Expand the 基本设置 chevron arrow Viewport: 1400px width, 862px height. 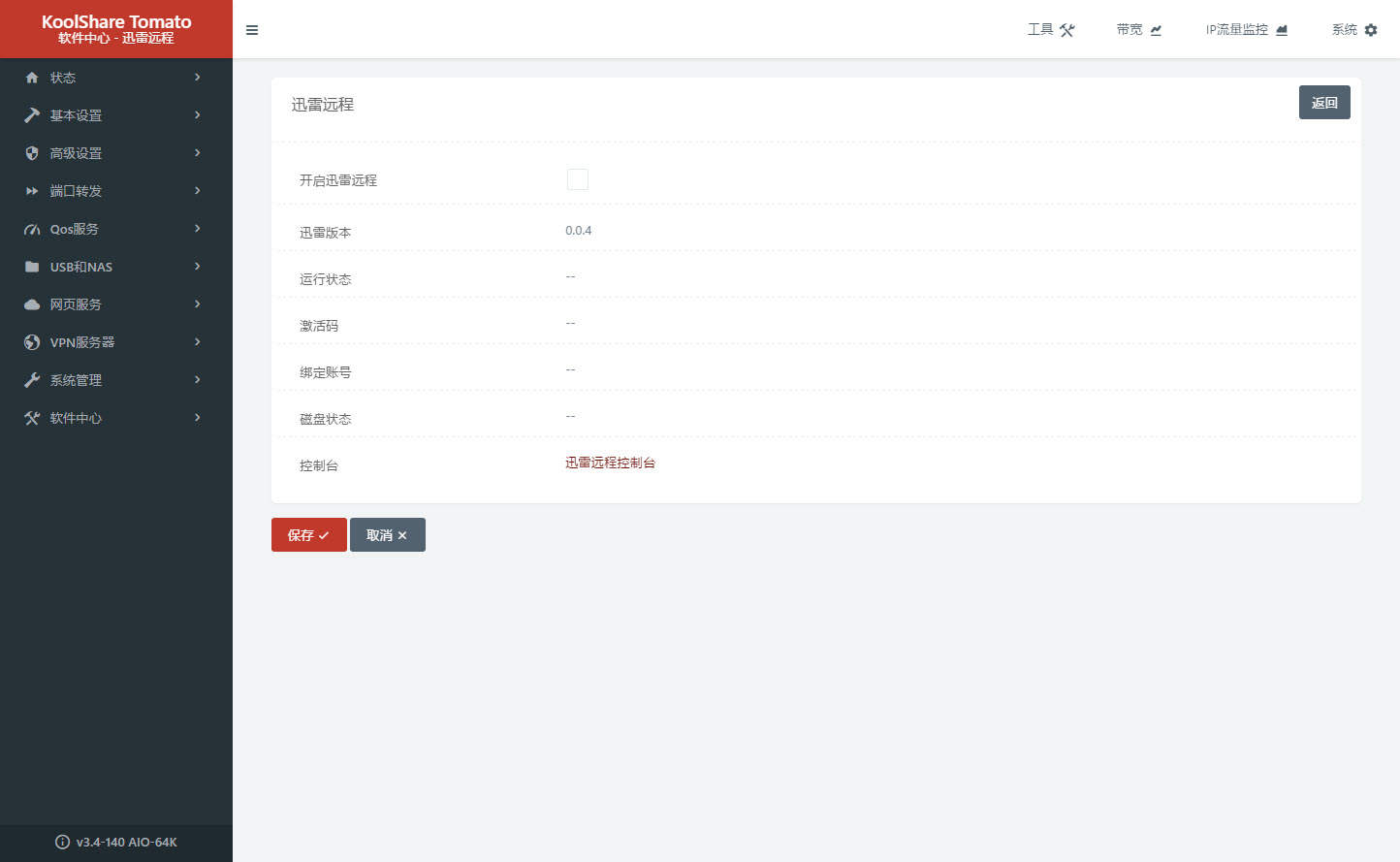[198, 114]
